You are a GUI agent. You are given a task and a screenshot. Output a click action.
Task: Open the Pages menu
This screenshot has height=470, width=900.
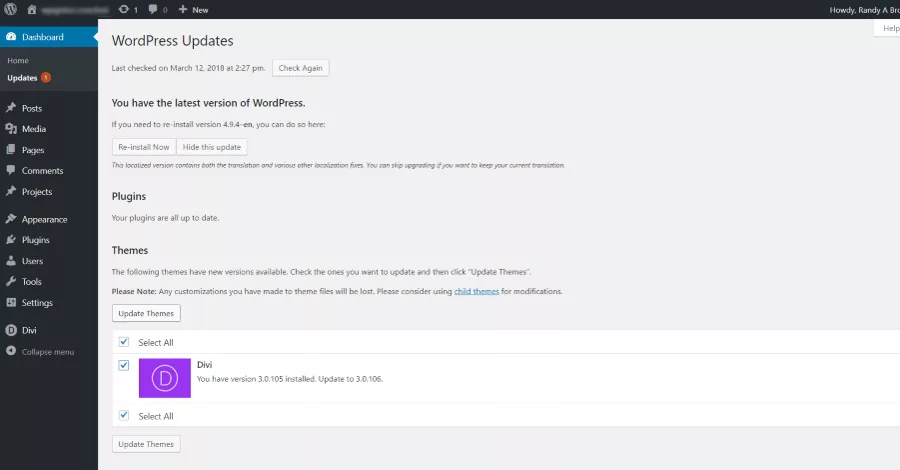point(33,150)
